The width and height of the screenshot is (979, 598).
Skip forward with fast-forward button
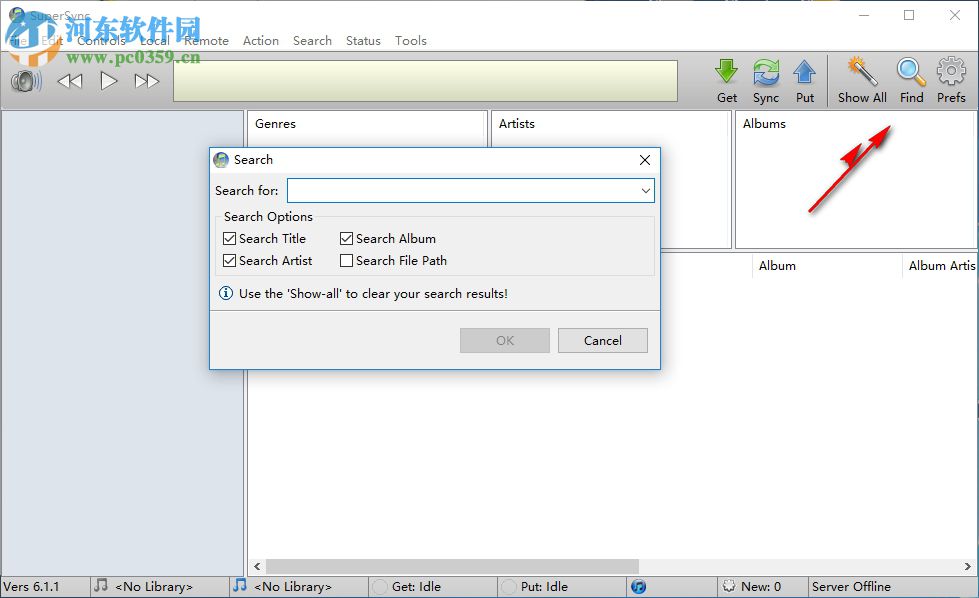coord(147,81)
